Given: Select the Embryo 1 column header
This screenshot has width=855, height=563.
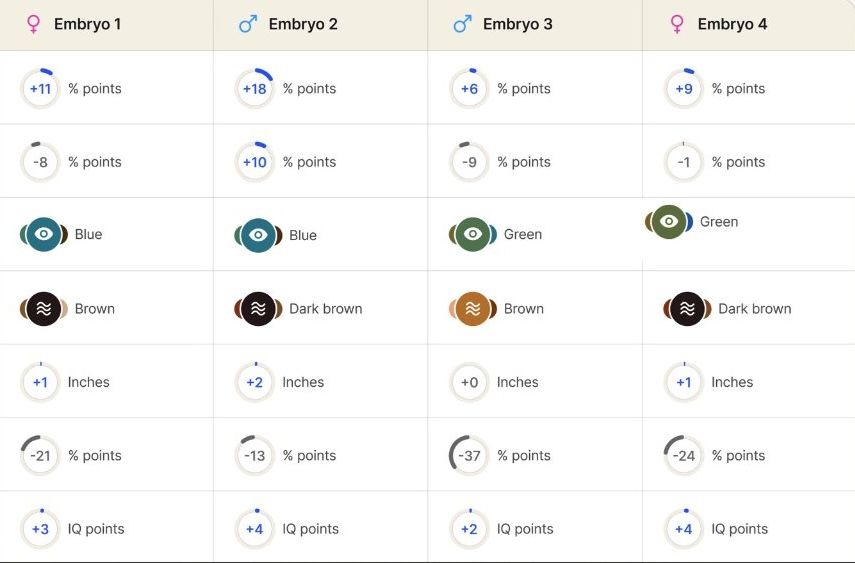Looking at the screenshot, I should [x=87, y=24].
